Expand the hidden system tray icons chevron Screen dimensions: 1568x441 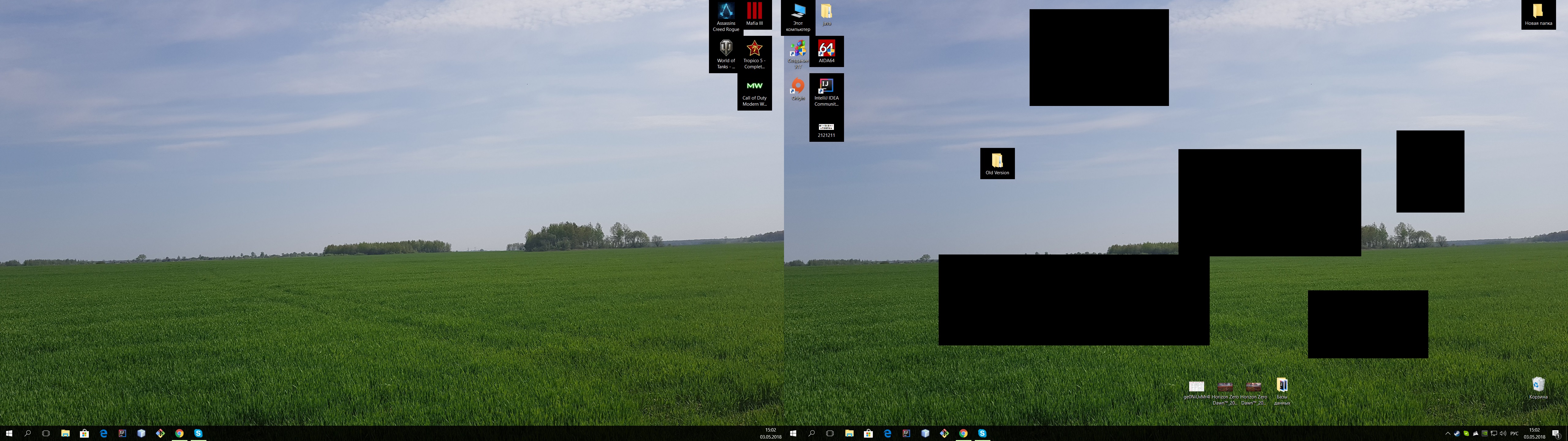pyautogui.click(x=1448, y=434)
